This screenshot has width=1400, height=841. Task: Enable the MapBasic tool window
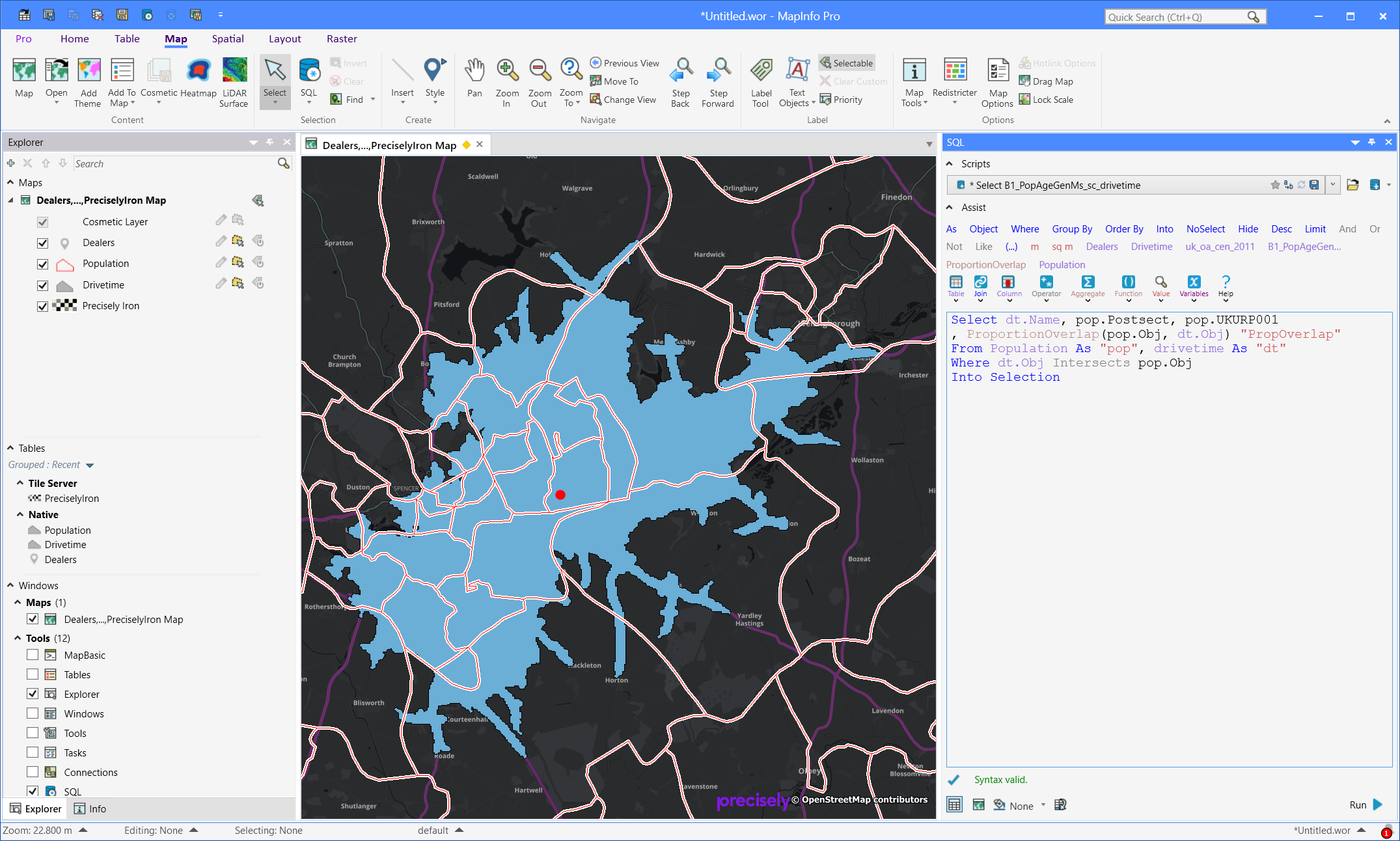pos(33,655)
